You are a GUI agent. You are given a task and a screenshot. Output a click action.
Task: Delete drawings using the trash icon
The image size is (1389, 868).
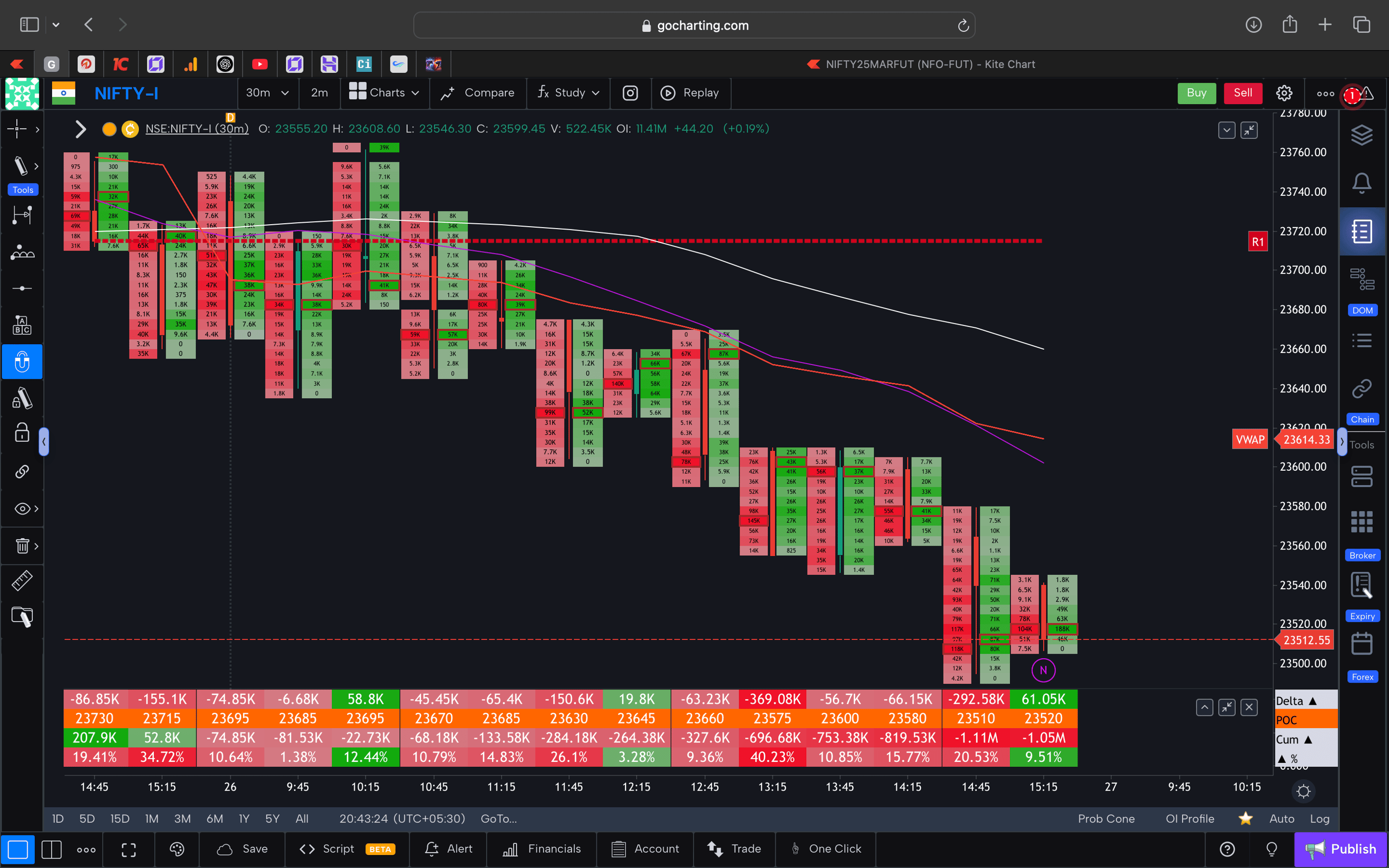coord(22,546)
